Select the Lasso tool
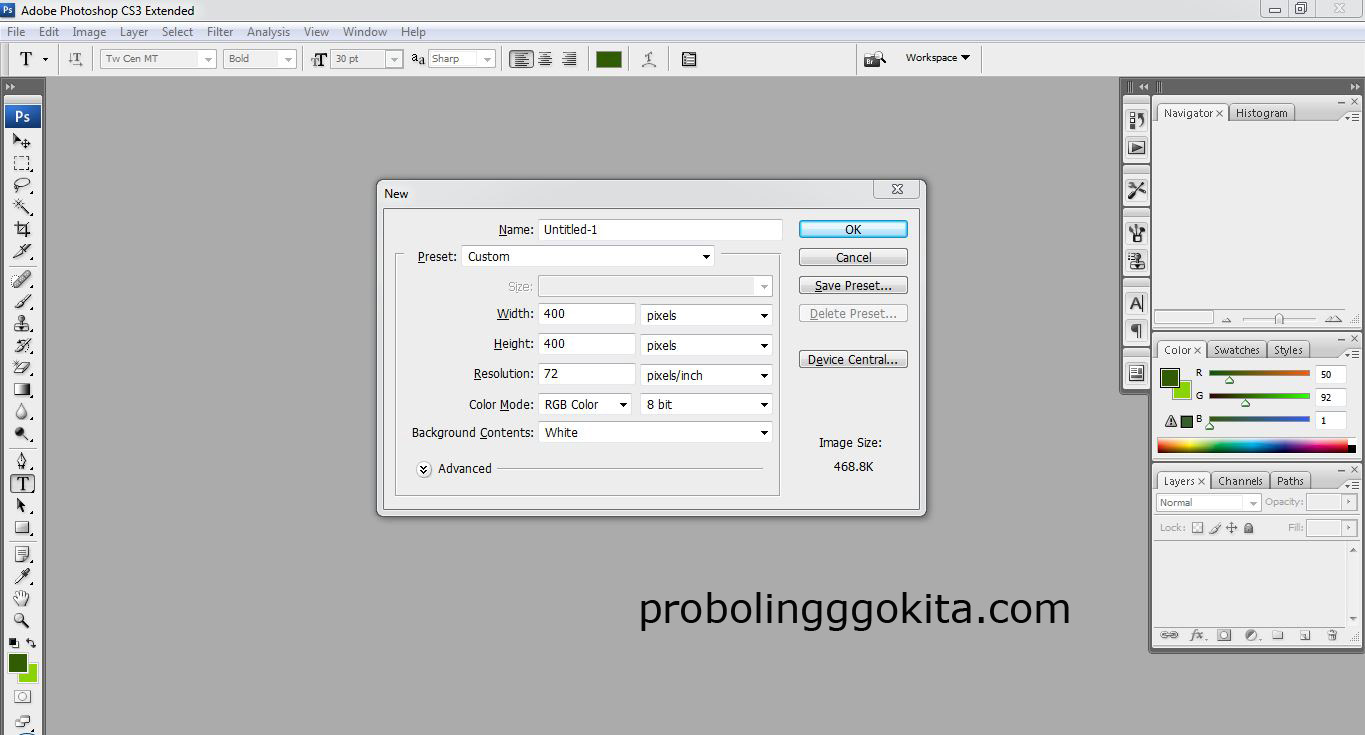 point(22,185)
